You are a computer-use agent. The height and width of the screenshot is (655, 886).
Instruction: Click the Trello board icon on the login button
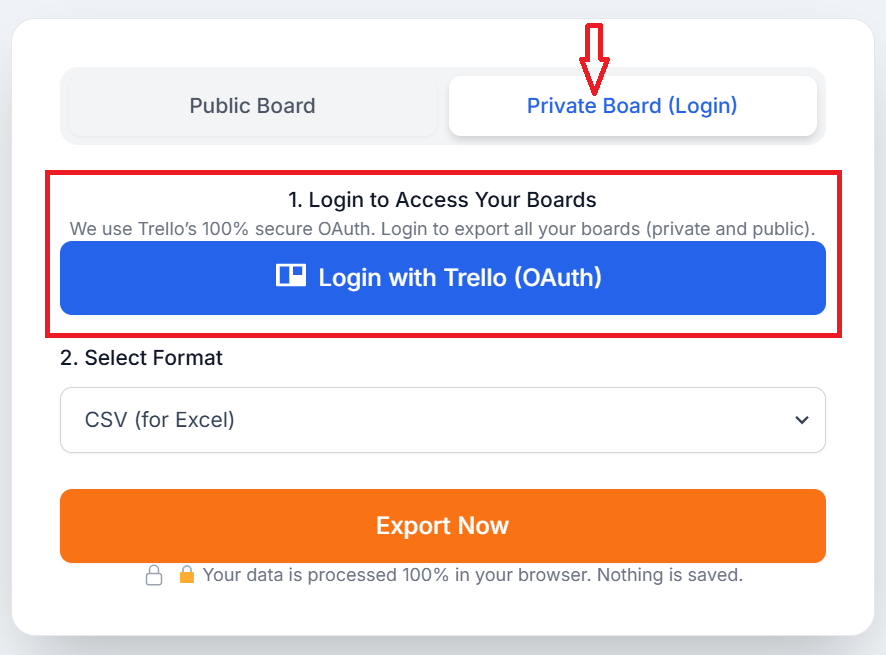tap(290, 277)
